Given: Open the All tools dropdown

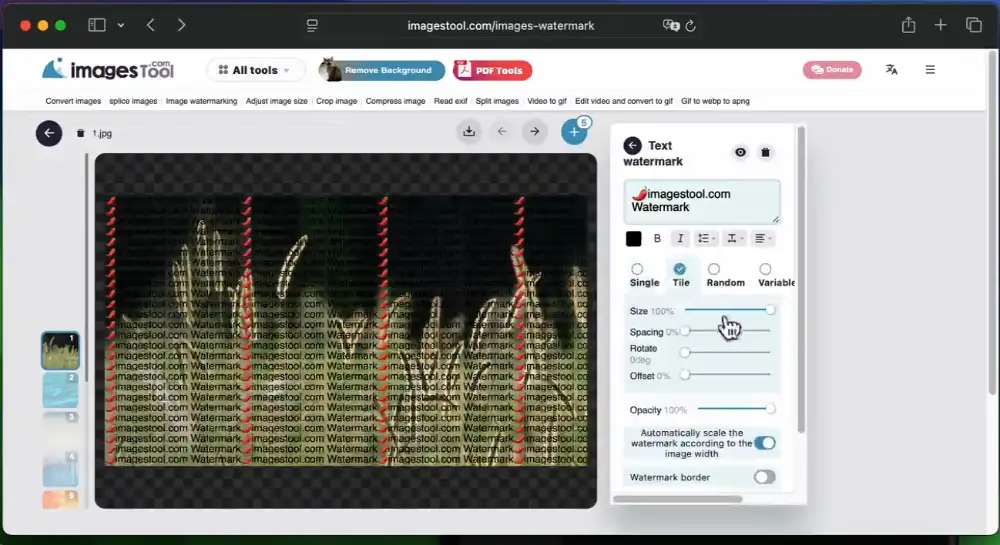Looking at the screenshot, I should pyautogui.click(x=256, y=70).
